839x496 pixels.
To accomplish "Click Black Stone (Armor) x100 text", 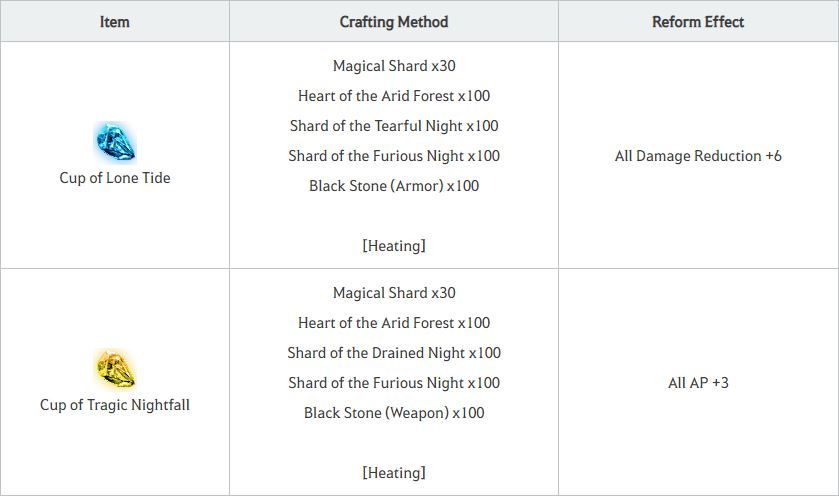I will (394, 186).
